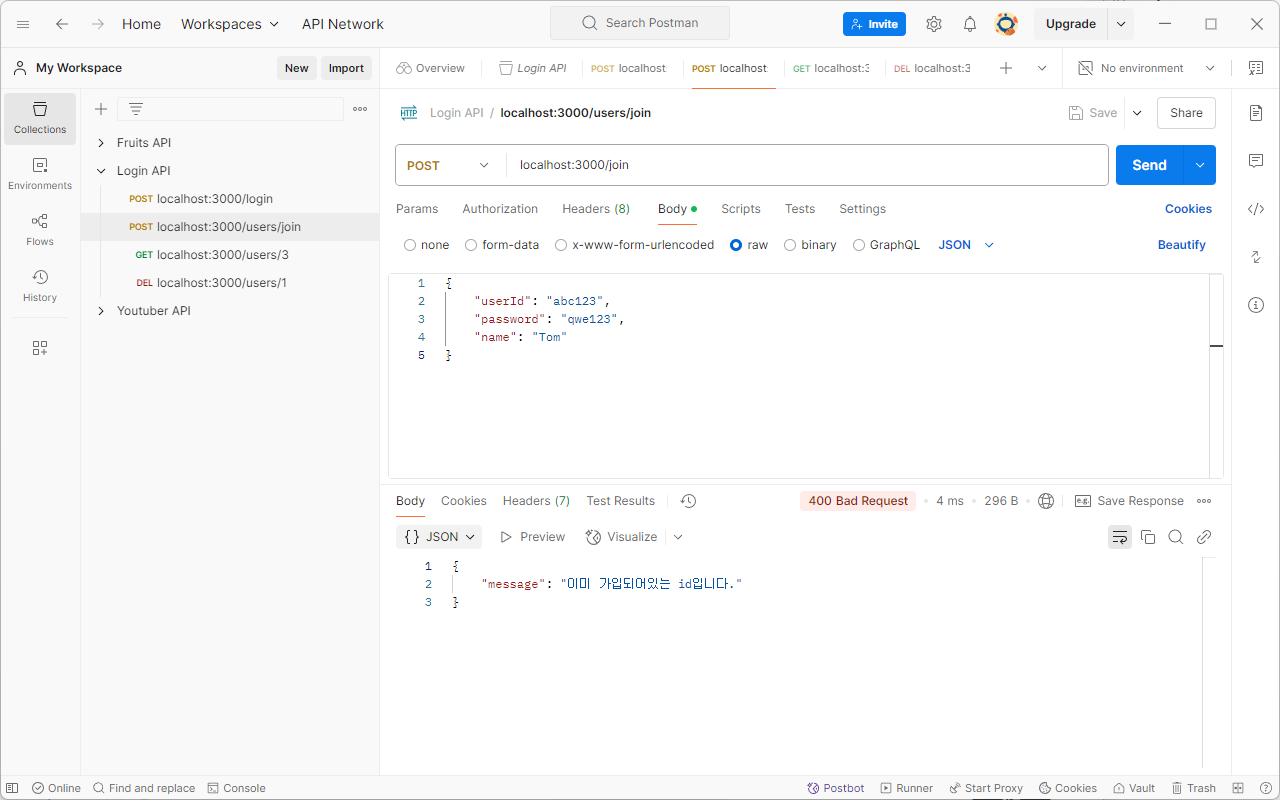Click the Invite button
1280x800 pixels.
874,24
